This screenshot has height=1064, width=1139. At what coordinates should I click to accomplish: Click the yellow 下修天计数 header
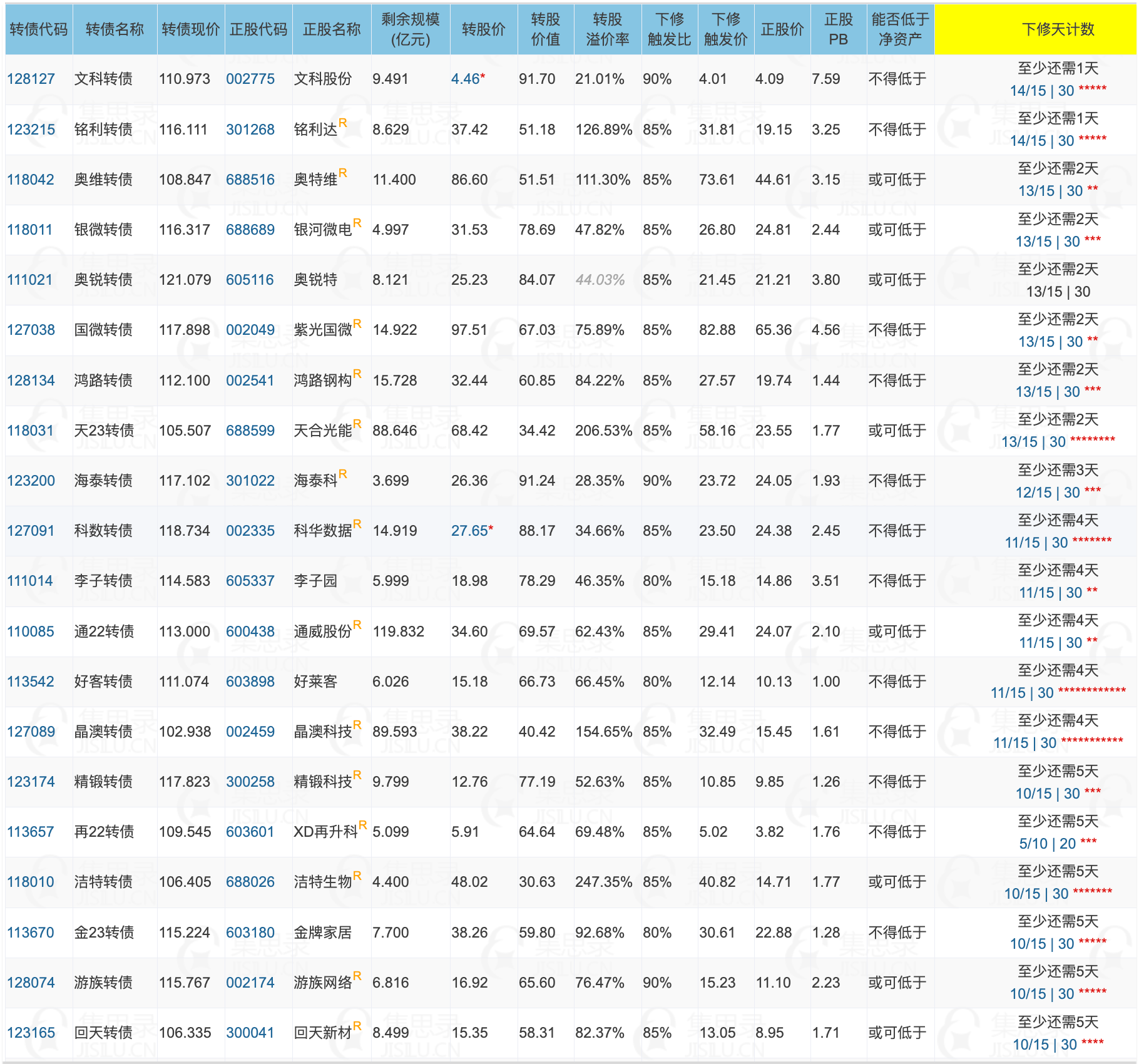[x=1058, y=29]
